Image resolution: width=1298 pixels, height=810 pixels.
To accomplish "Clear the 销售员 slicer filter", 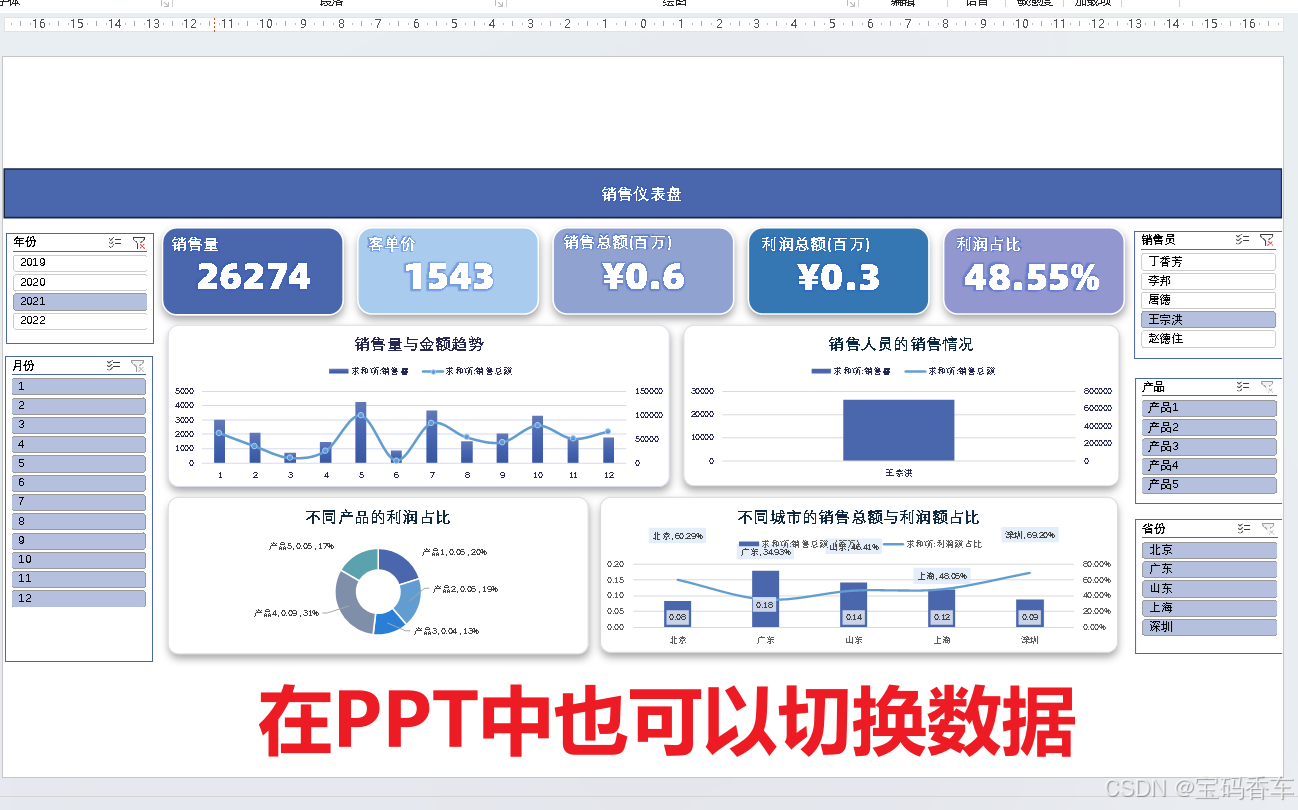I will 1267,240.
